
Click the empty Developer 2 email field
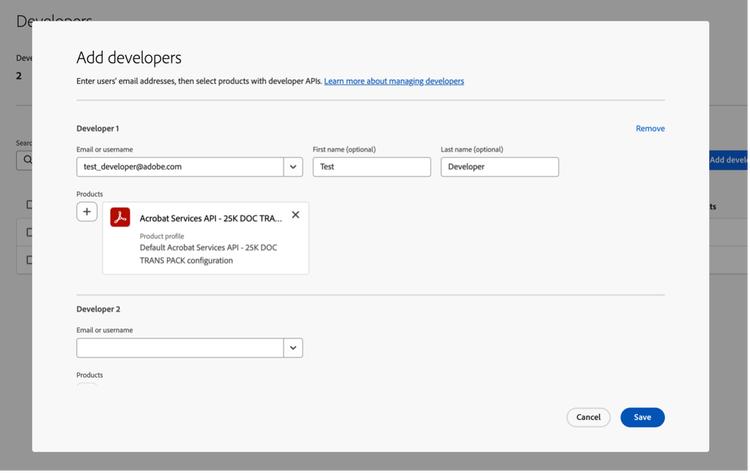[x=180, y=349]
